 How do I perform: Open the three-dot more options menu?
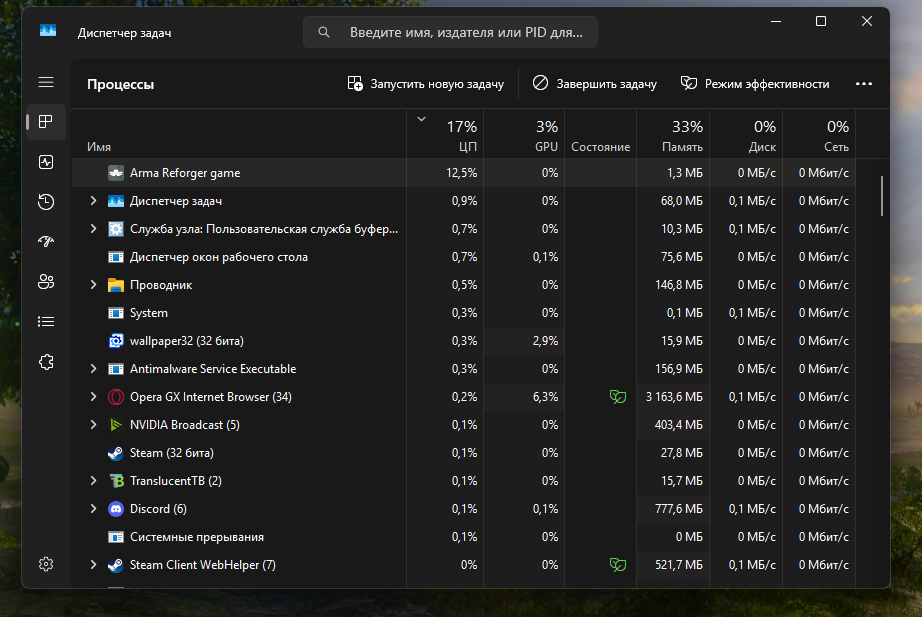(x=864, y=84)
